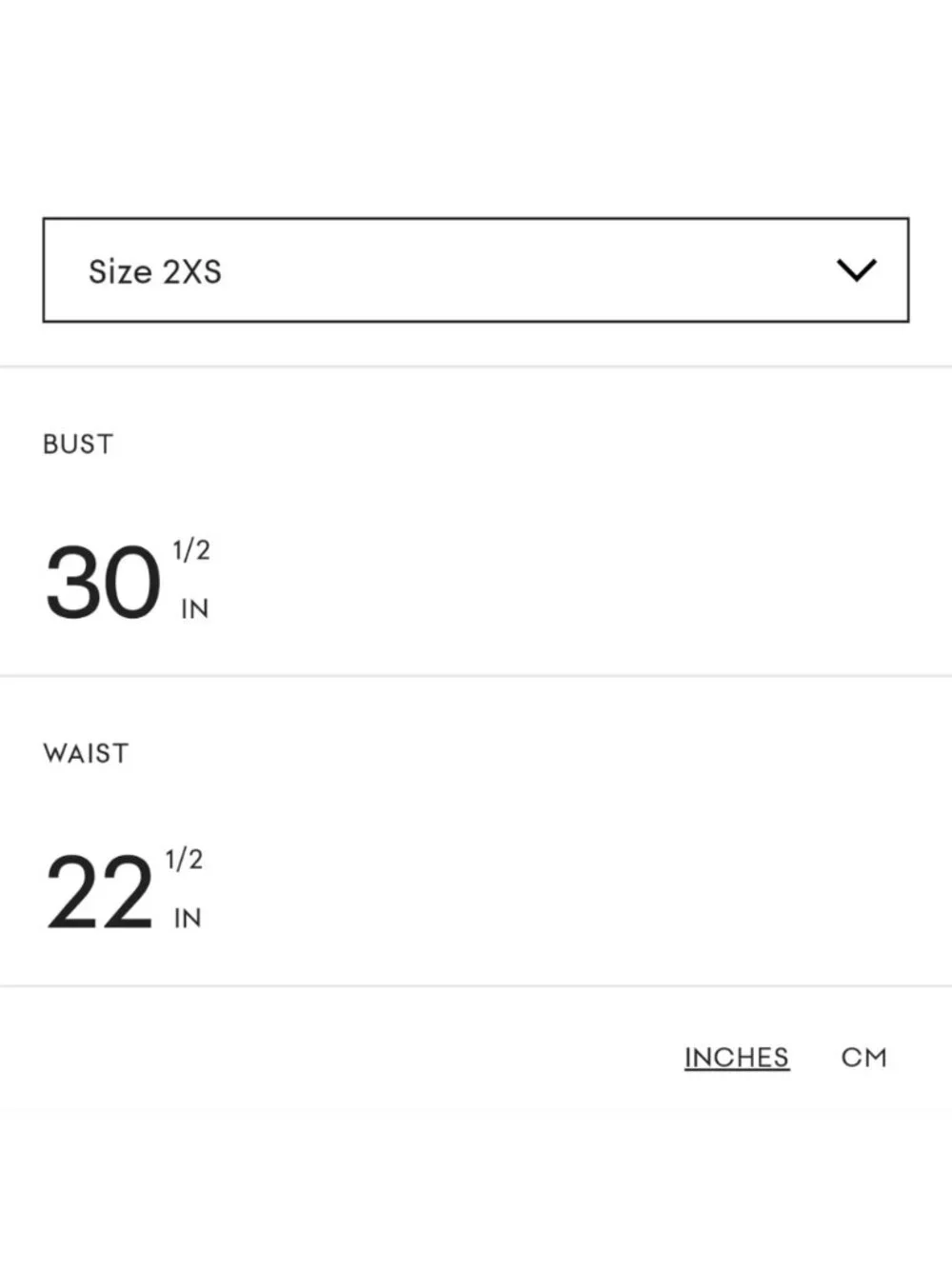Screen dimensions: 952x1269
Task: Click the digit 3 in bust measurement
Action: [72, 582]
